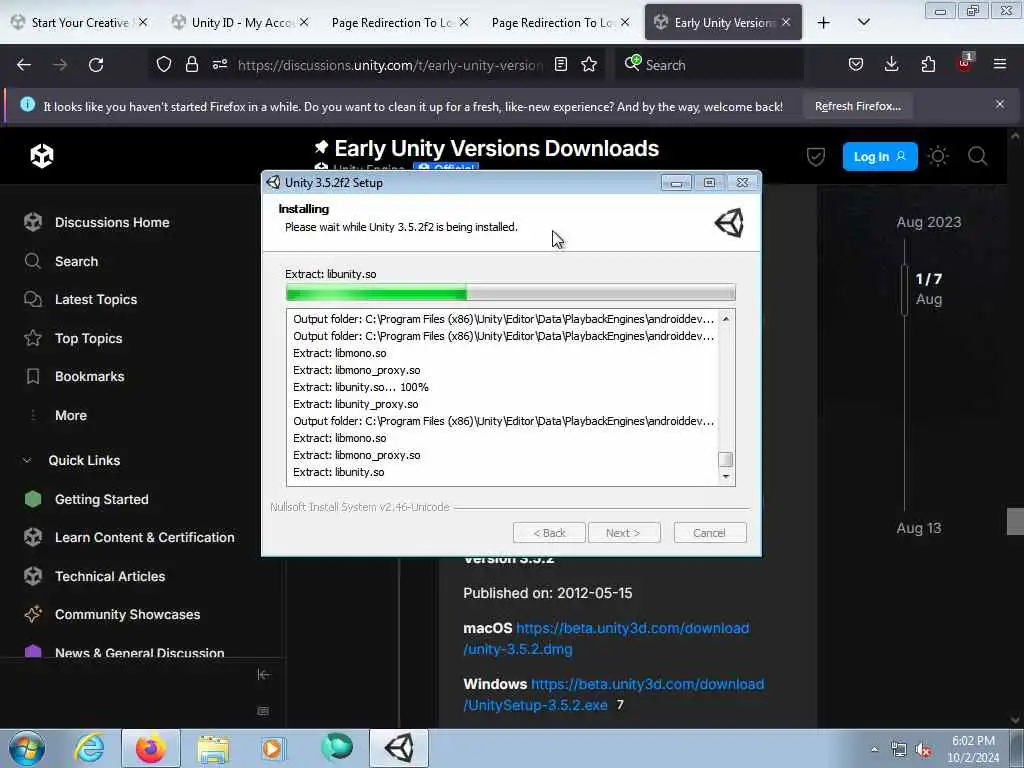Click the Log In button
The image size is (1024, 768).
[880, 157]
